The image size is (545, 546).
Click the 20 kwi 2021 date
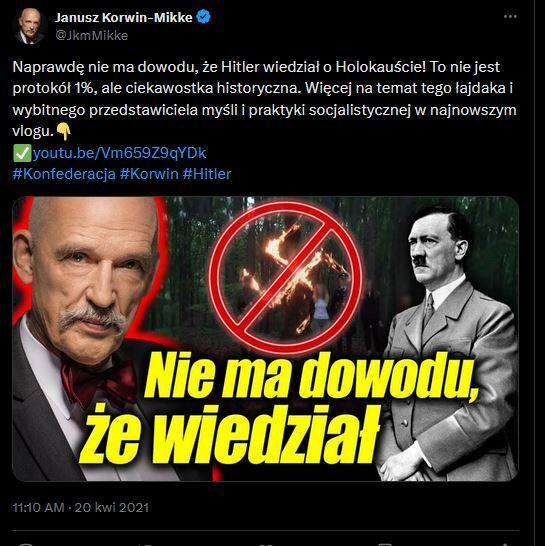pos(112,507)
